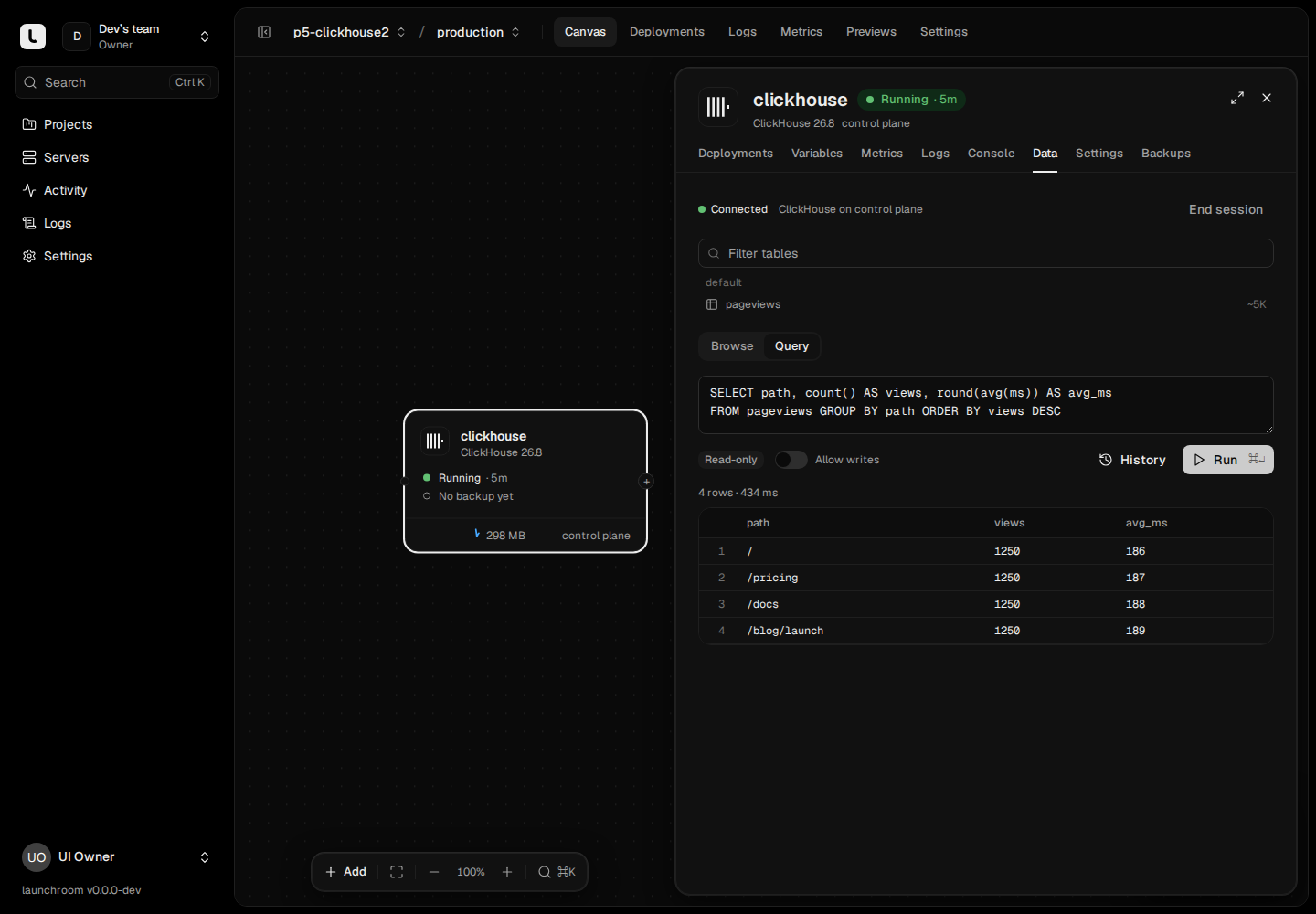Click the plus connector on clickhouse node
Image resolution: width=1316 pixels, height=914 pixels.
[x=646, y=482]
